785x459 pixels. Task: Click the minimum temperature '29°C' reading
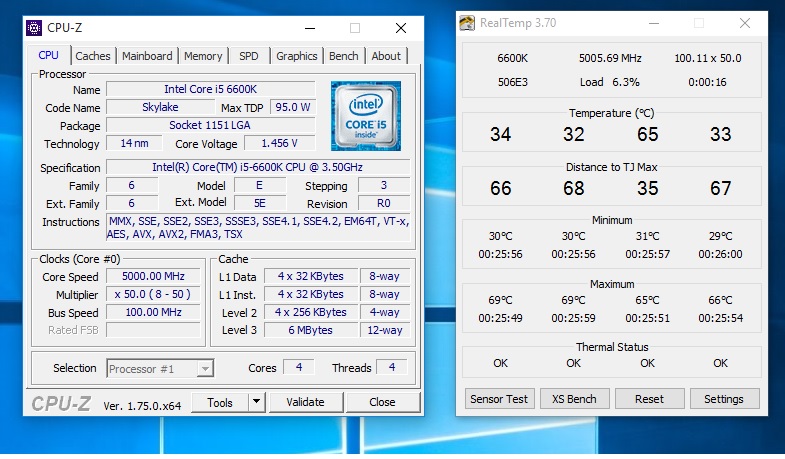pos(720,236)
